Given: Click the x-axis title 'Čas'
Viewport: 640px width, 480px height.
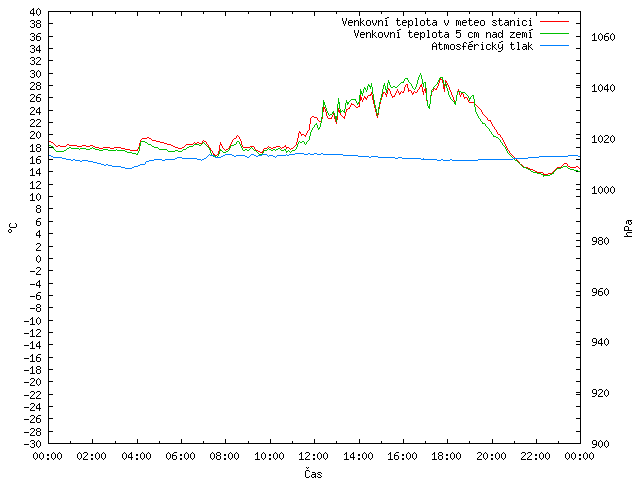Looking at the screenshot, I should [x=313, y=473].
